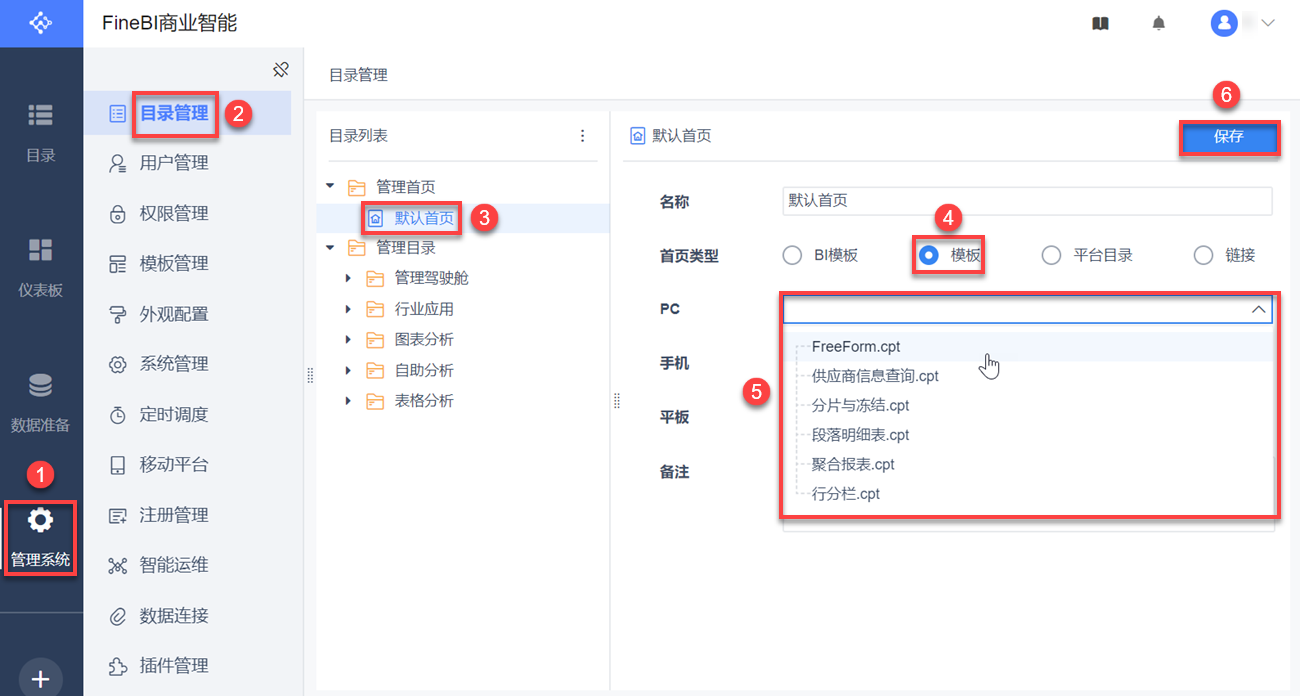Click the 名称 name input field
The width and height of the screenshot is (1300, 696).
pyautogui.click(x=1027, y=201)
